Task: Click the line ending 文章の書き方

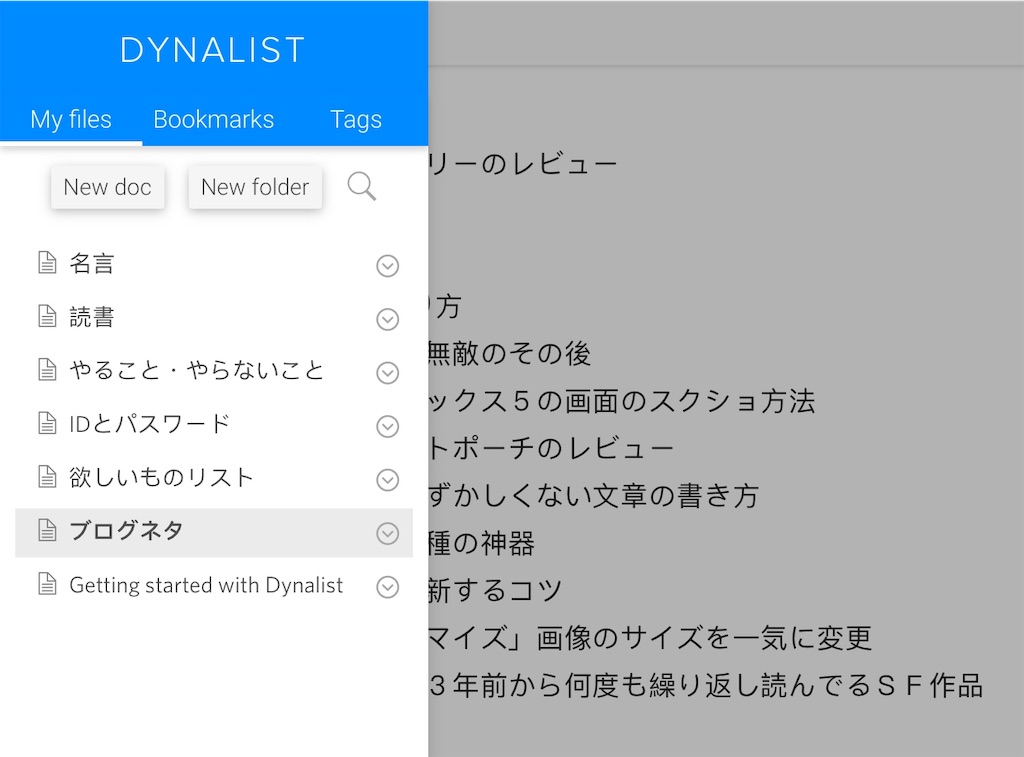Action: pyautogui.click(x=594, y=496)
